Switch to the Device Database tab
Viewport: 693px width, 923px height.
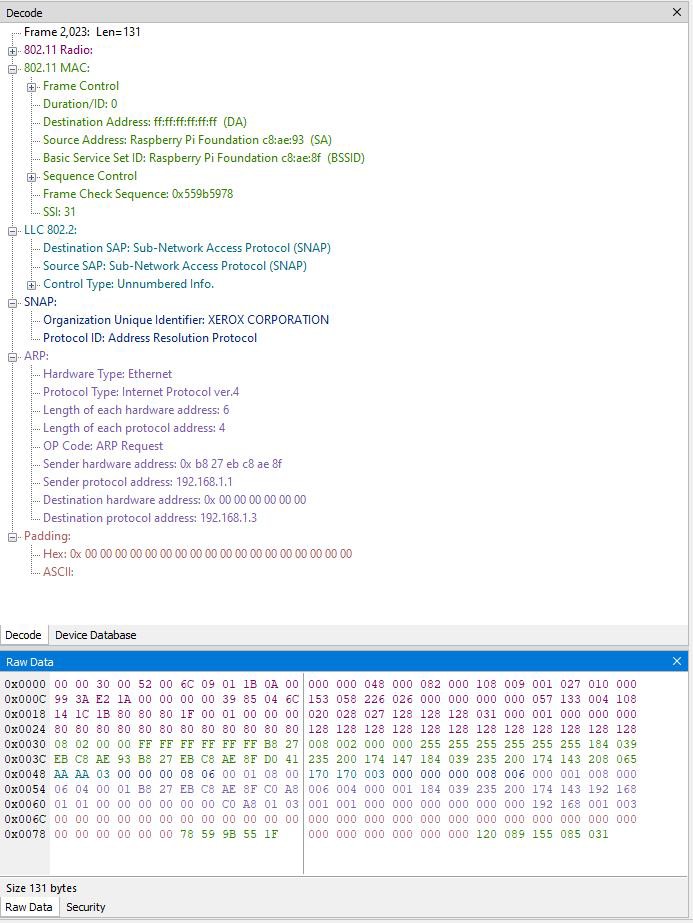pyautogui.click(x=95, y=635)
